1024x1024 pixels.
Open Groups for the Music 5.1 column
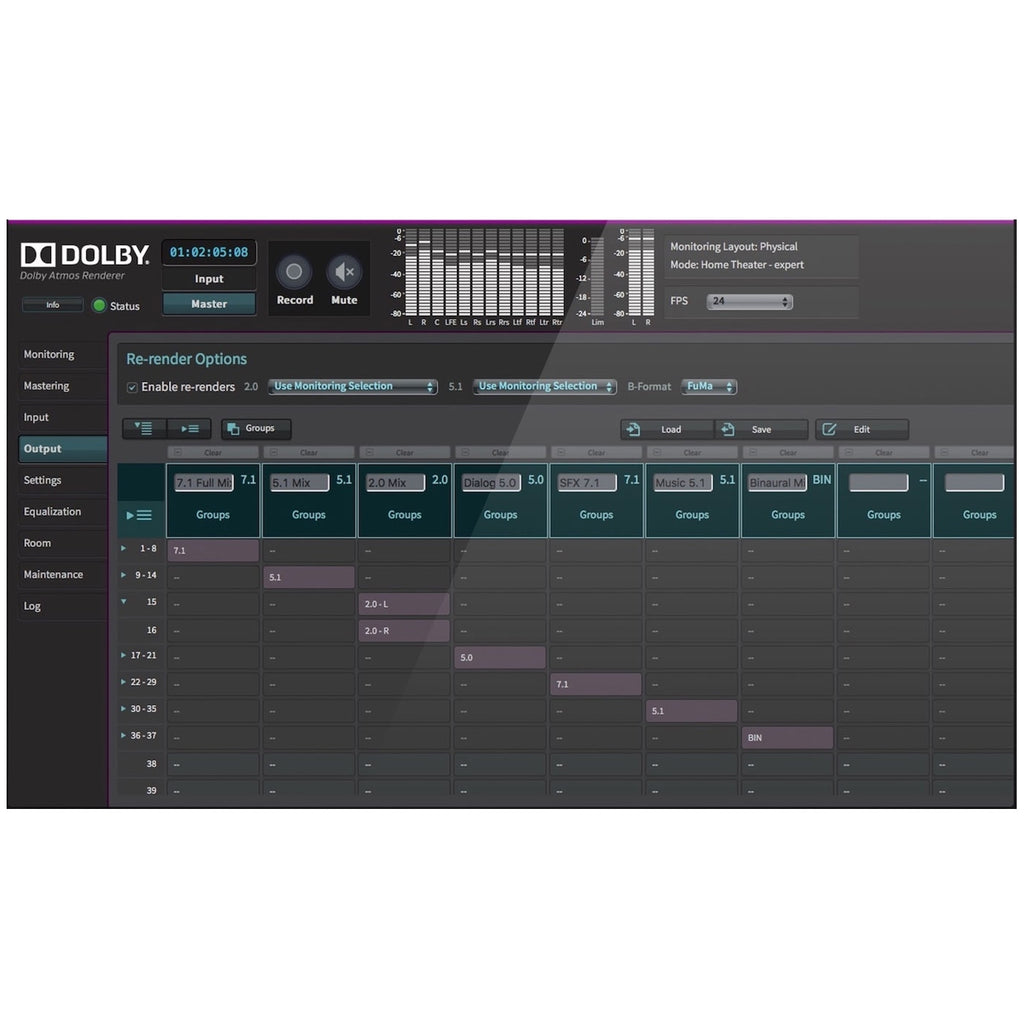click(x=692, y=515)
